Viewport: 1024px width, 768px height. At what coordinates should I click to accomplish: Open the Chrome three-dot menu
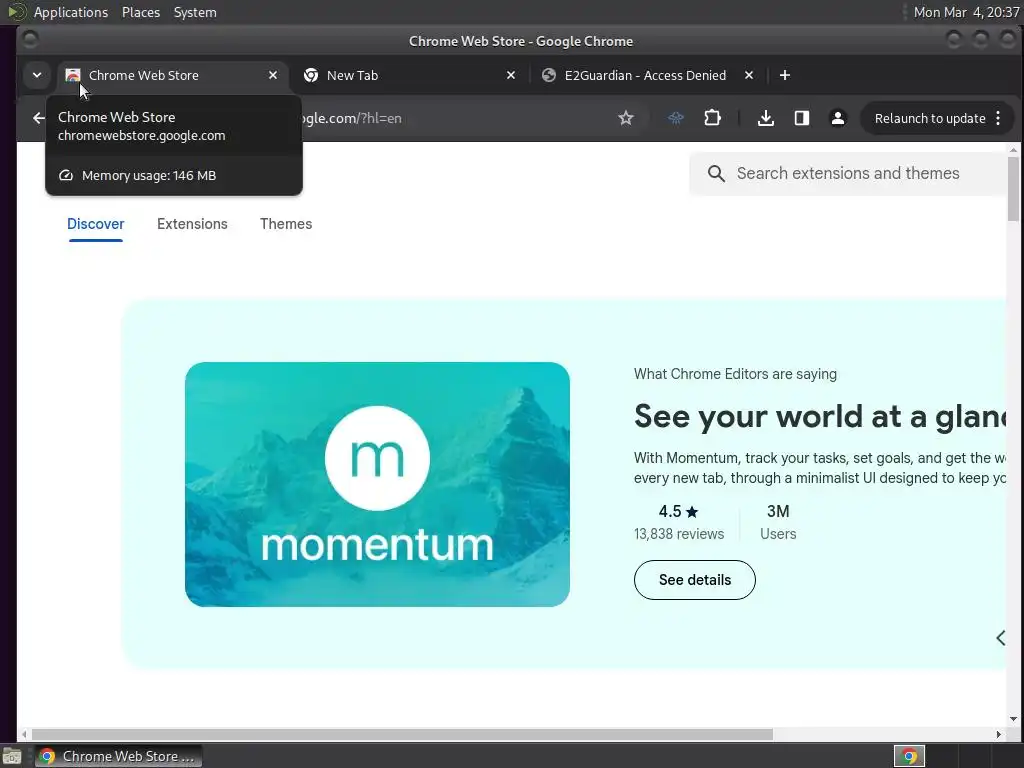(x=998, y=118)
